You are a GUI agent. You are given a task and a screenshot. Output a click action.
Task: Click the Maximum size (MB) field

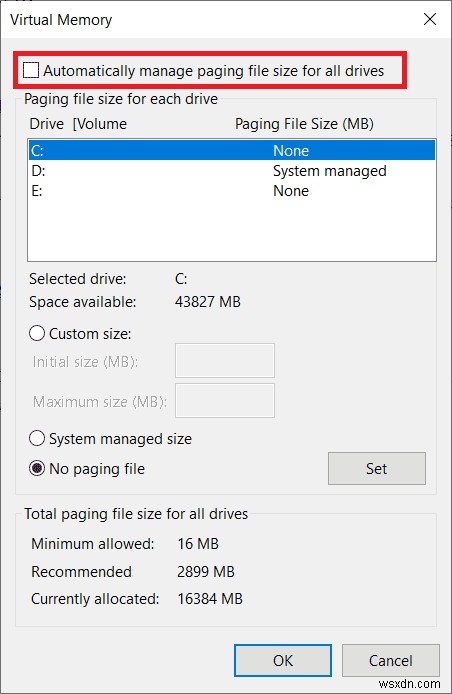click(x=225, y=401)
